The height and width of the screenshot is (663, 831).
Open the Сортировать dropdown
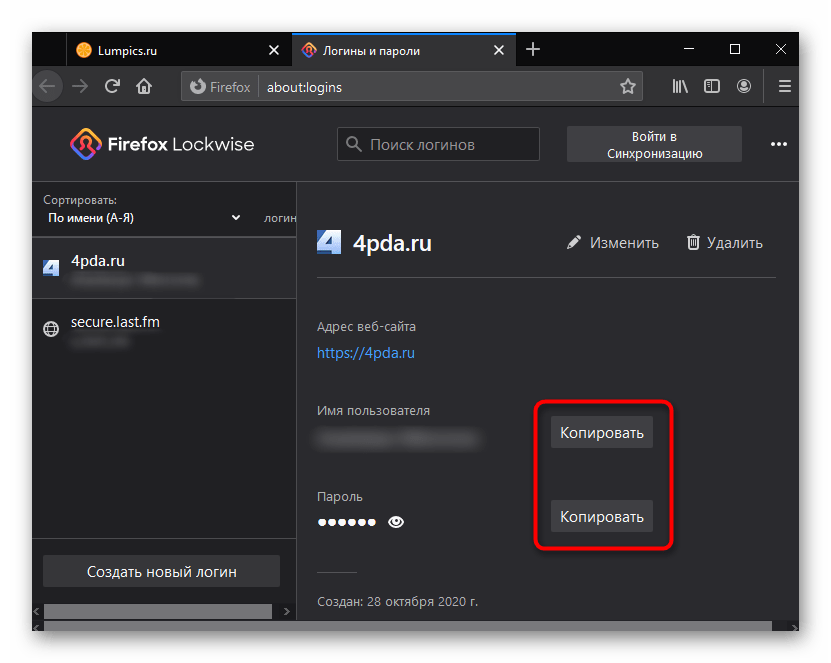pyautogui.click(x=144, y=218)
